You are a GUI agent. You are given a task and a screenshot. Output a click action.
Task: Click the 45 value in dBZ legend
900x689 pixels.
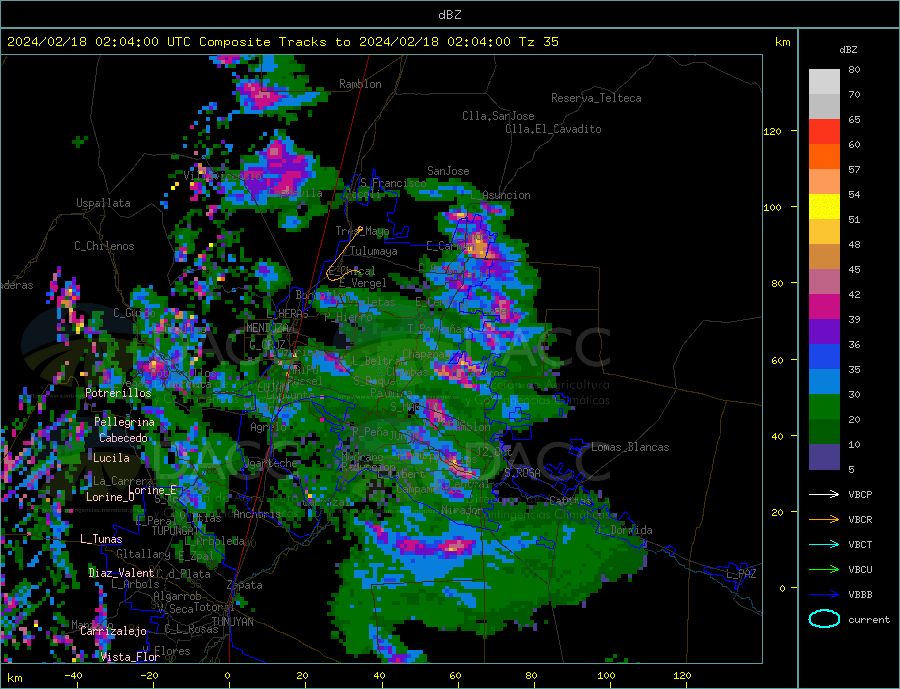tap(854, 269)
